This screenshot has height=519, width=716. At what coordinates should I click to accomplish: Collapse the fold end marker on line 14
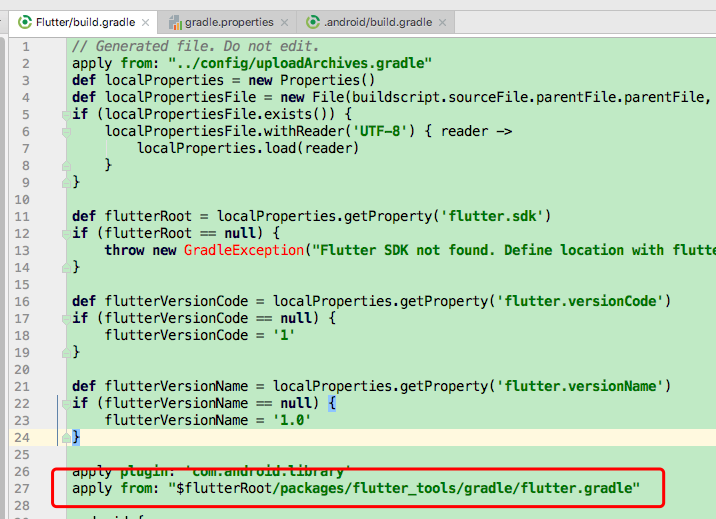point(66,268)
